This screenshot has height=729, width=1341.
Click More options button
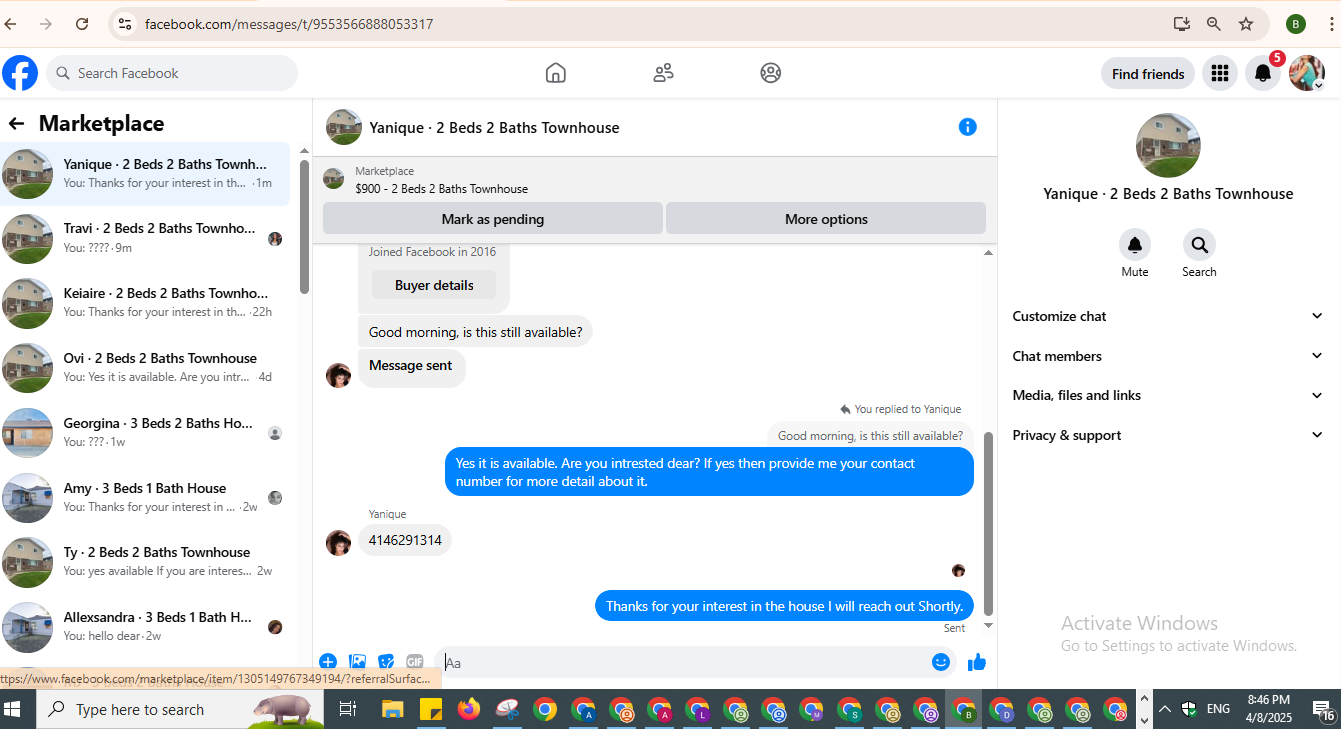(826, 219)
